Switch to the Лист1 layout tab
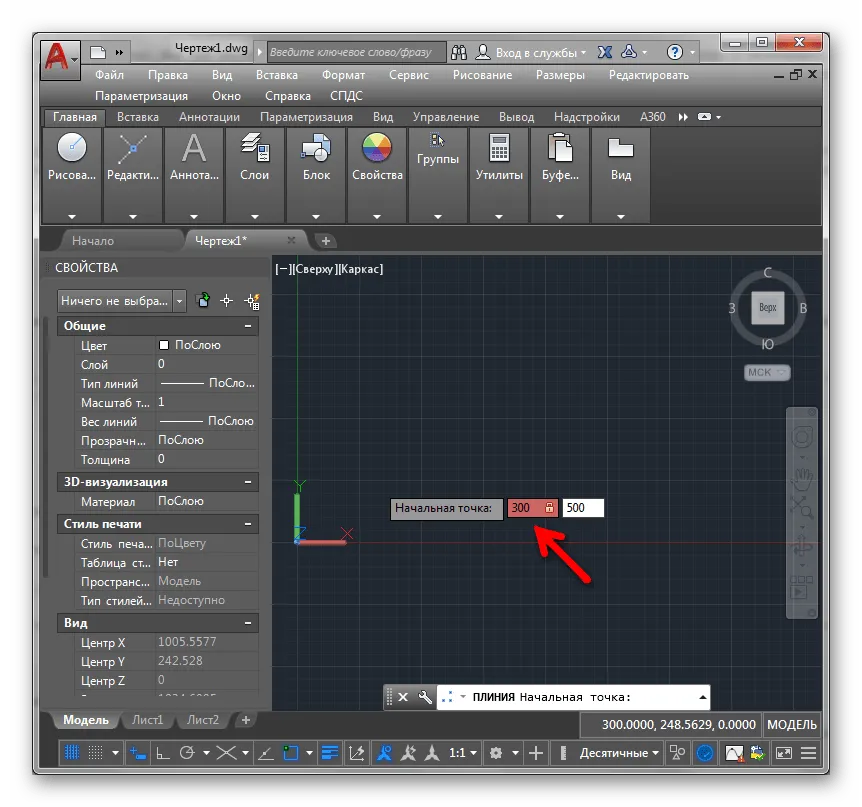The width and height of the screenshot is (862, 807). pos(147,720)
